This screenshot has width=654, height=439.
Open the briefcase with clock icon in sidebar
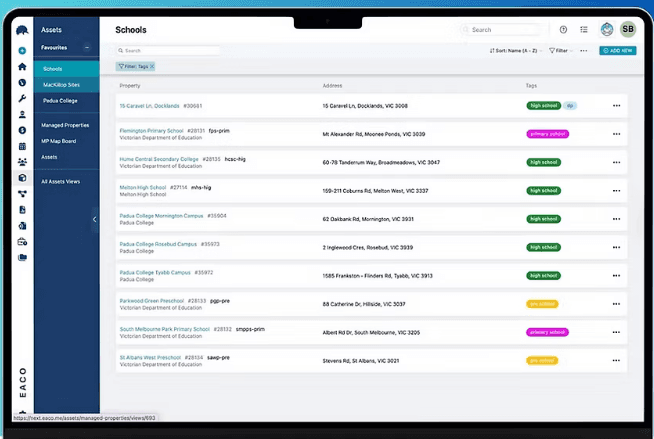(x=22, y=241)
